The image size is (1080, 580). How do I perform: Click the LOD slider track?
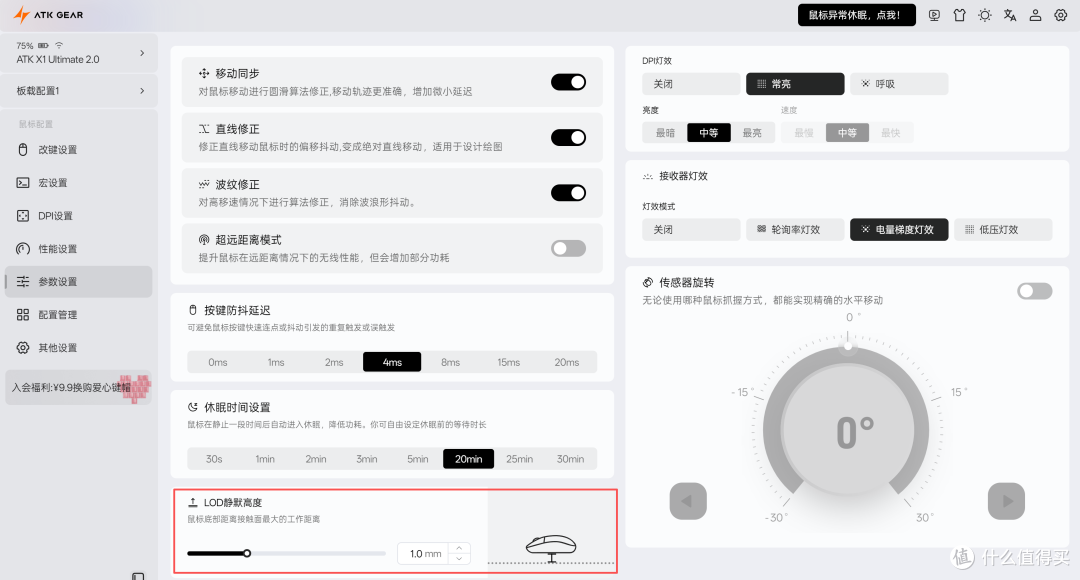point(287,553)
